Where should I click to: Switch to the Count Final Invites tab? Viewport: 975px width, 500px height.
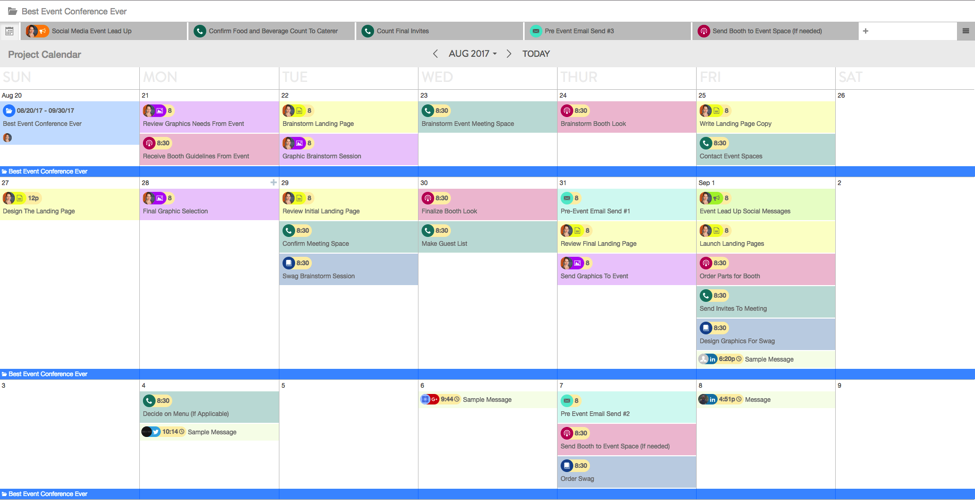tap(439, 31)
